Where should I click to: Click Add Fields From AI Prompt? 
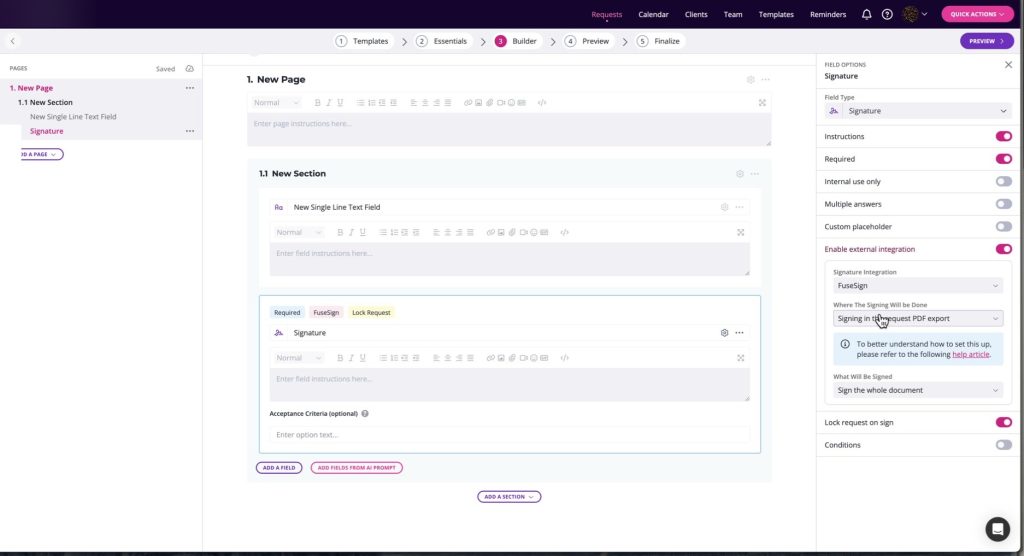(x=357, y=468)
